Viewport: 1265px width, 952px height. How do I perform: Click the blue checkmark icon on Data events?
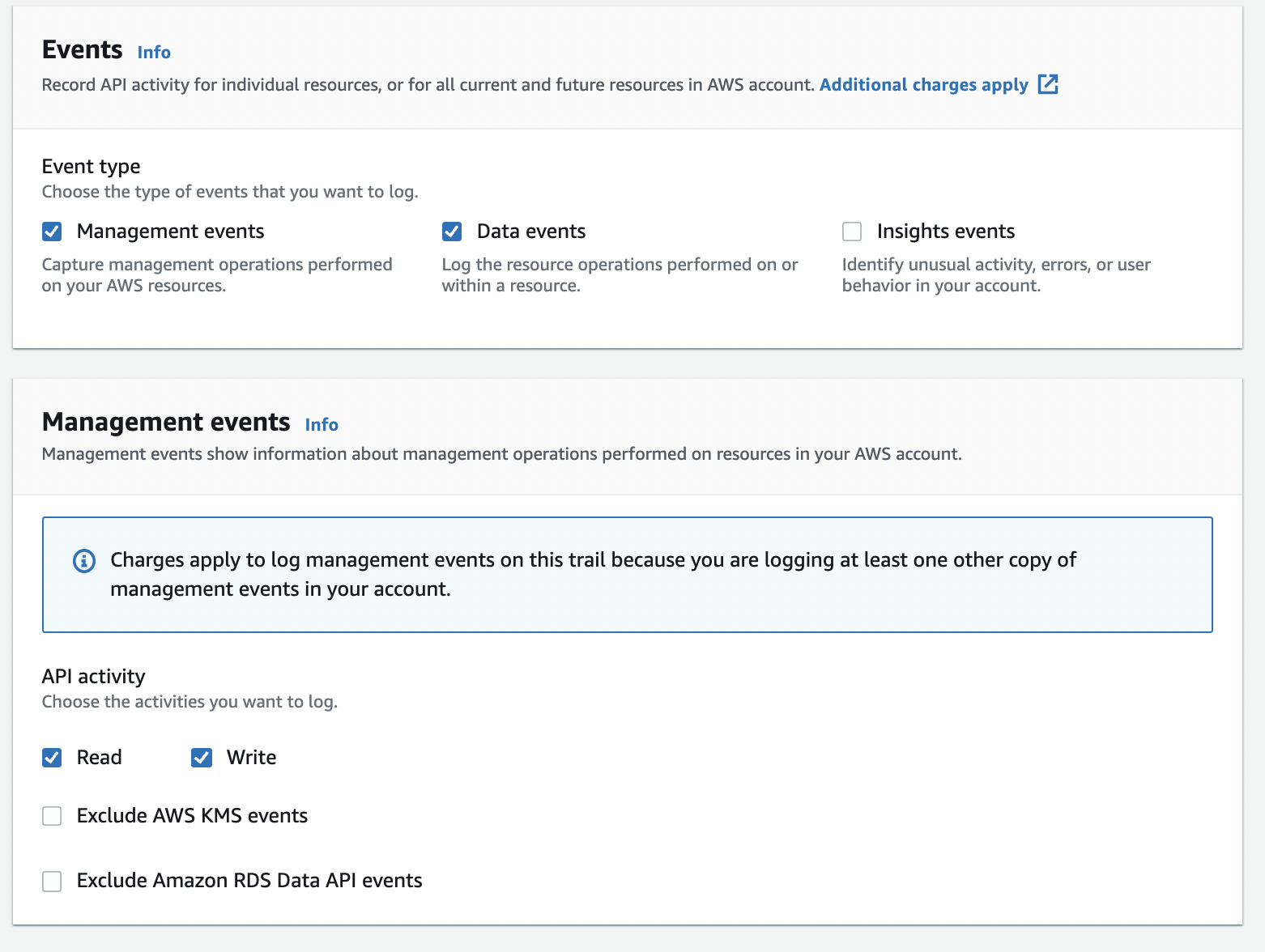(x=451, y=232)
